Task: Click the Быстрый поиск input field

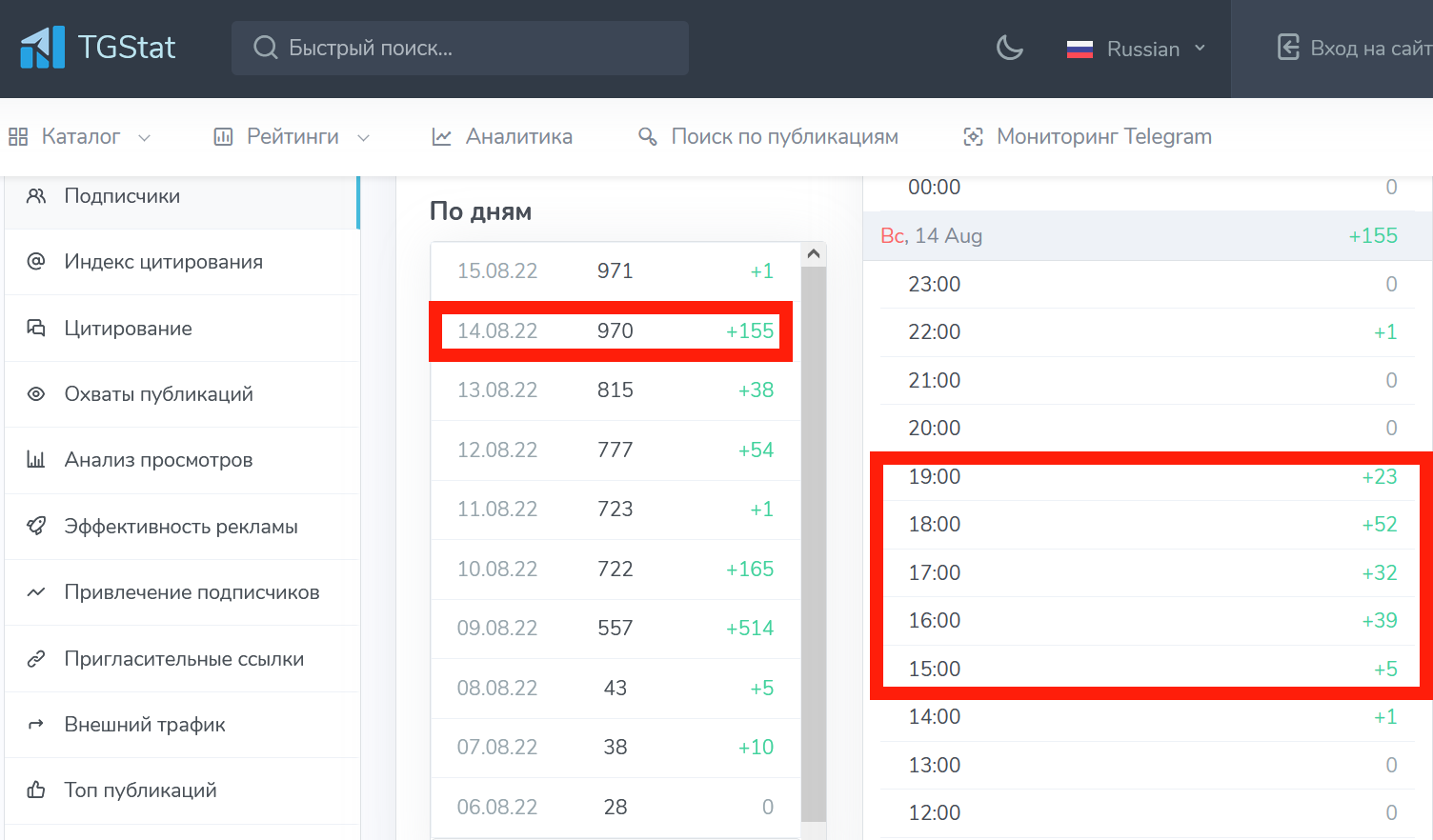Action: (460, 48)
